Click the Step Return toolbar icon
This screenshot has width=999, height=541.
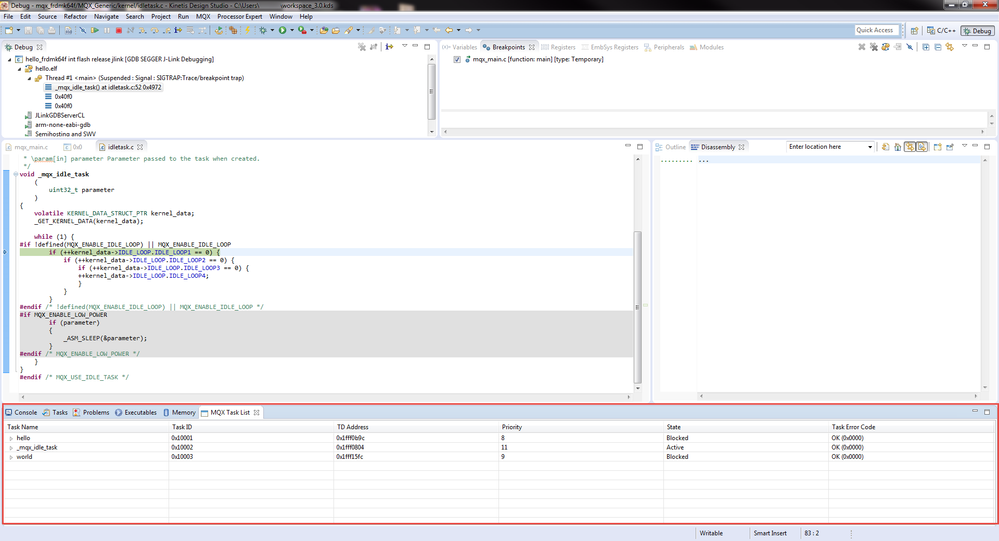point(166,30)
